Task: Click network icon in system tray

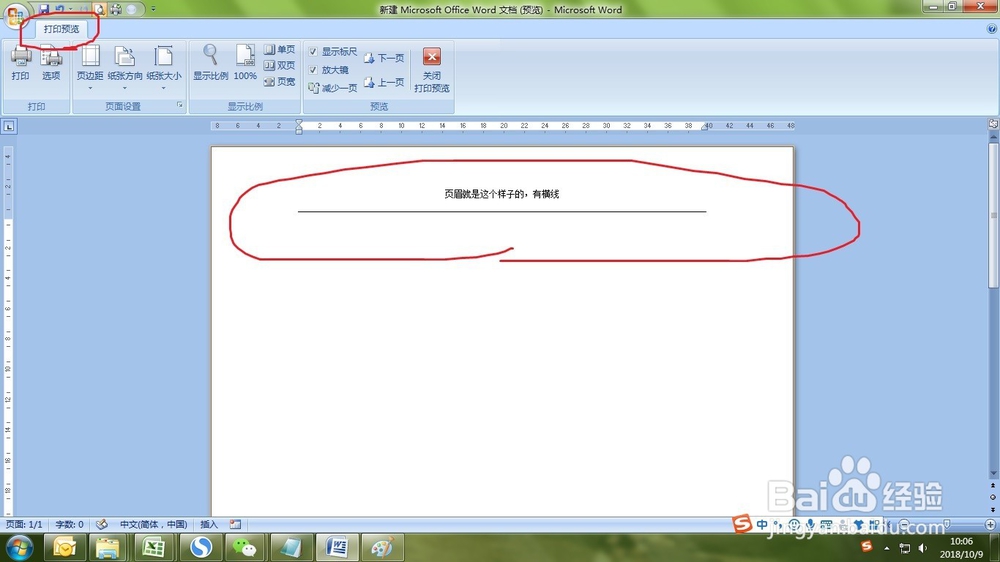Action: (x=904, y=548)
